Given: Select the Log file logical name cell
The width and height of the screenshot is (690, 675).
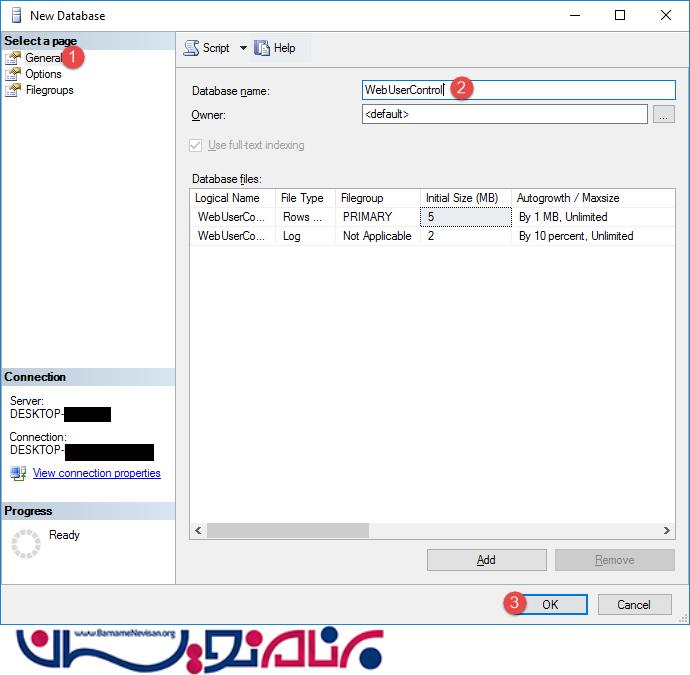Looking at the screenshot, I should click(x=233, y=236).
